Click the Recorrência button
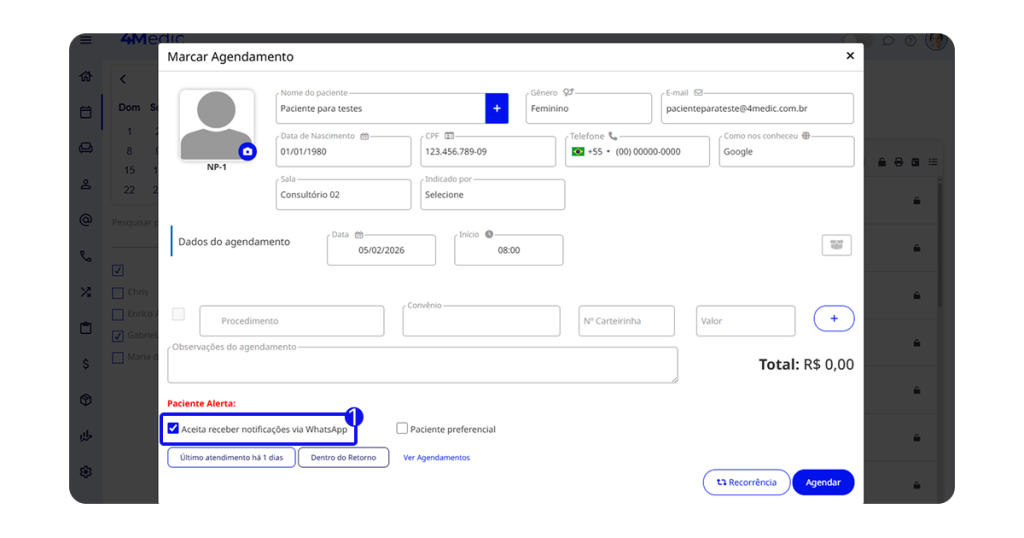 pyautogui.click(x=746, y=482)
